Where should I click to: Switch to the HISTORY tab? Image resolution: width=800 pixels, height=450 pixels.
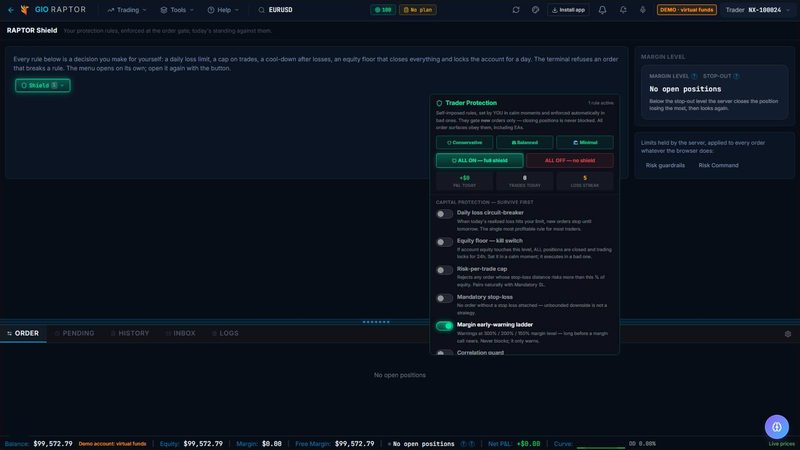[x=130, y=333]
